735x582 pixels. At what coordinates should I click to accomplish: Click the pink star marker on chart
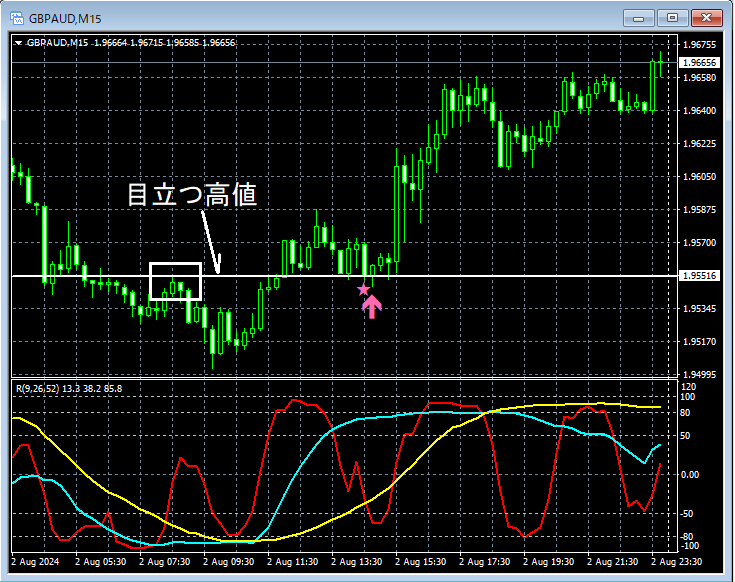pos(363,290)
